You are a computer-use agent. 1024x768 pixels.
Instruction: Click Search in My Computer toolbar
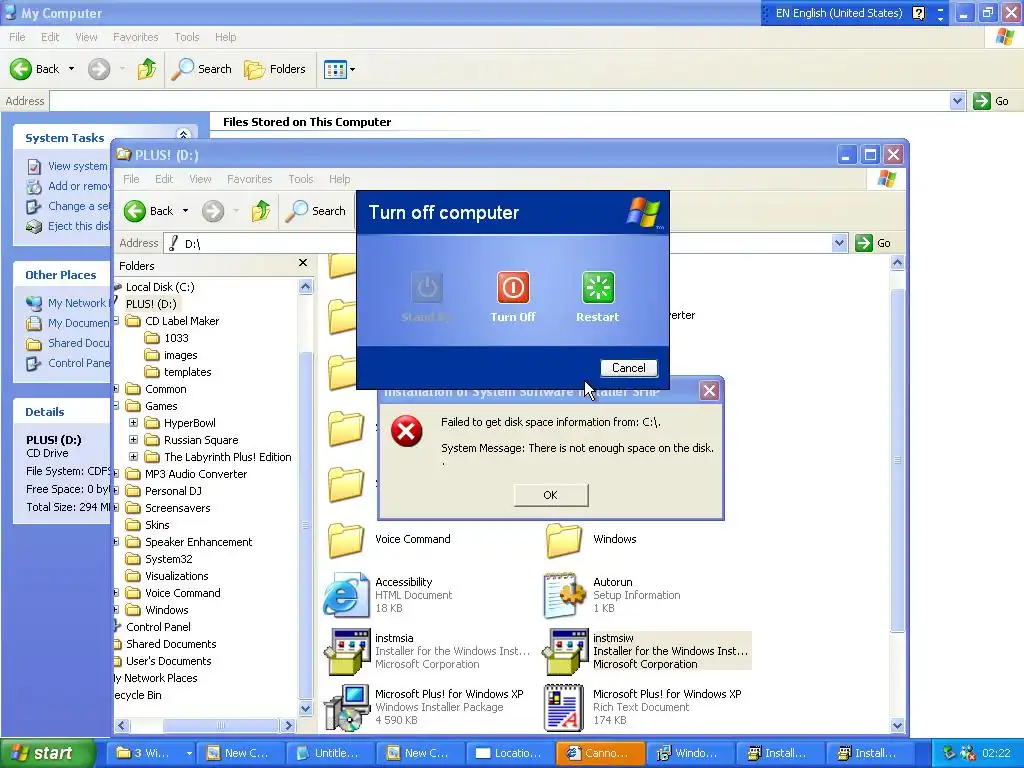tap(201, 69)
